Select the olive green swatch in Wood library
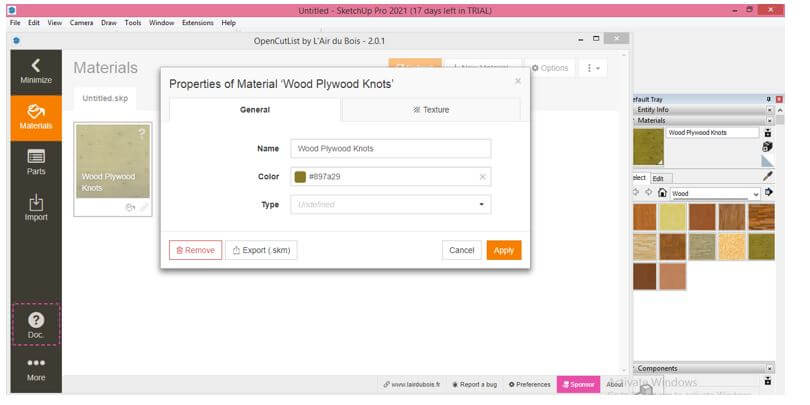 761,246
